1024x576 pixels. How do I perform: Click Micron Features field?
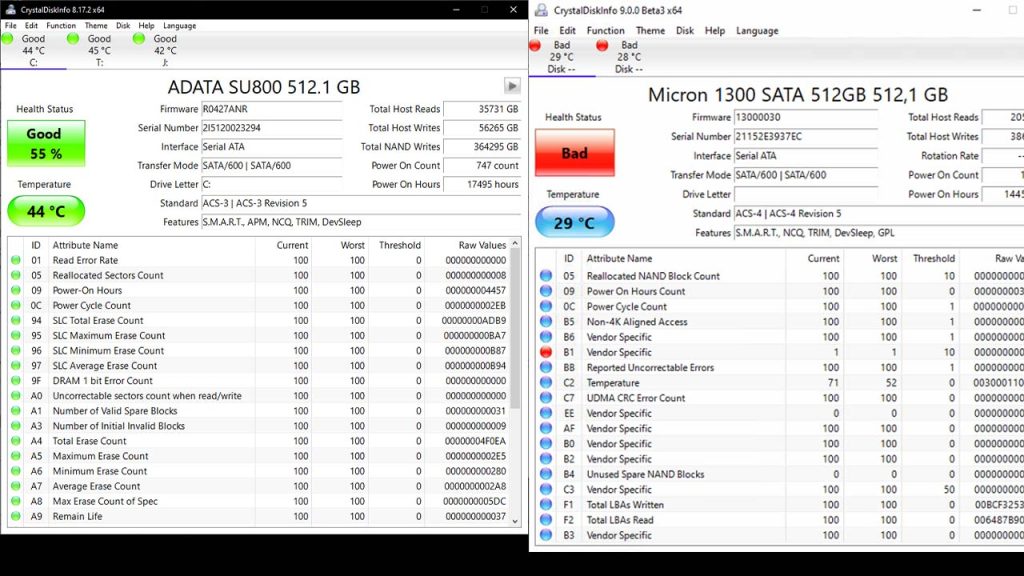[x=879, y=233]
